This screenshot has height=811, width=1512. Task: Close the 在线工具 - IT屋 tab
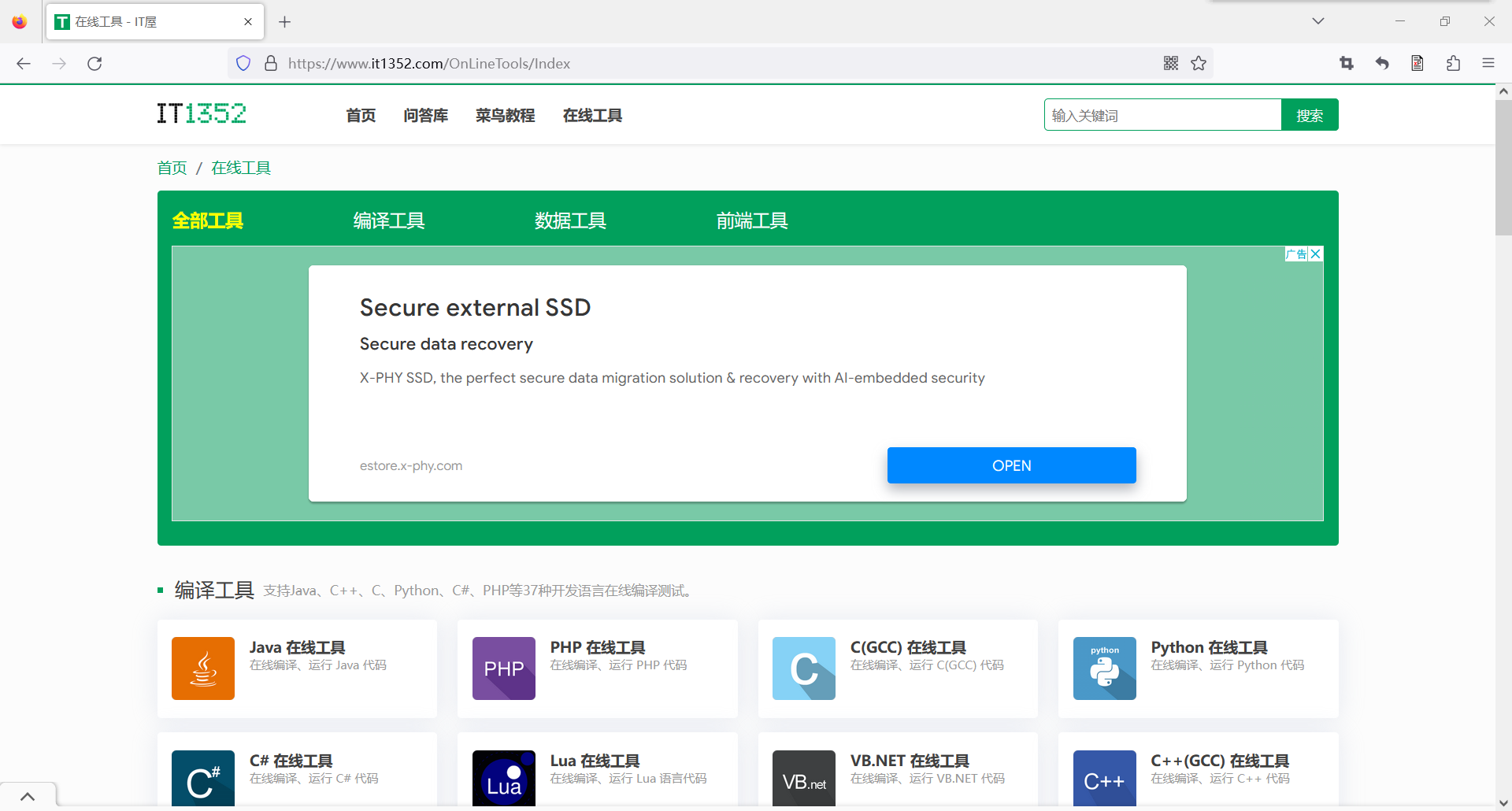click(248, 22)
